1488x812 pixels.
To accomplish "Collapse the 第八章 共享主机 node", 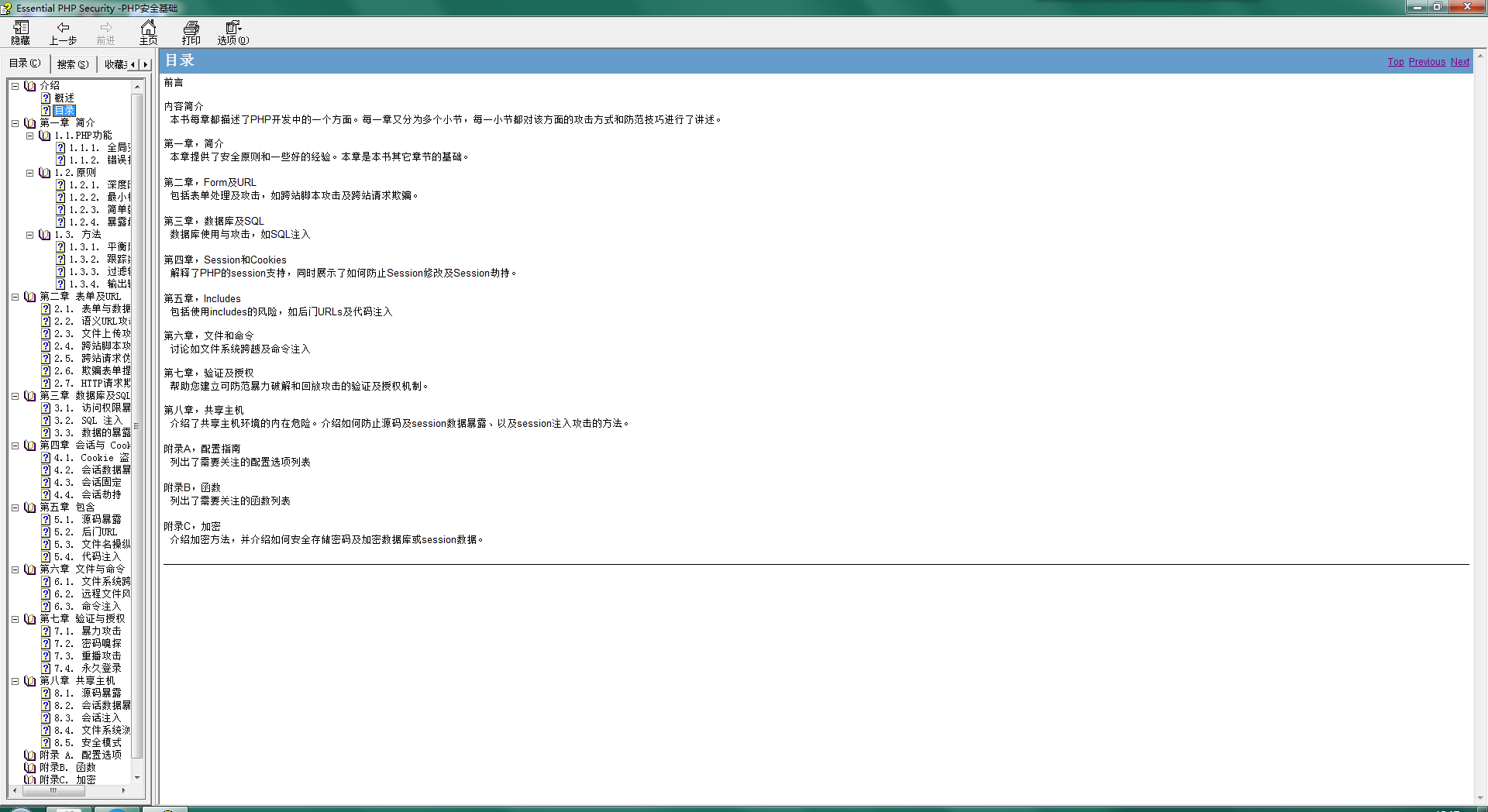I will 15,681.
